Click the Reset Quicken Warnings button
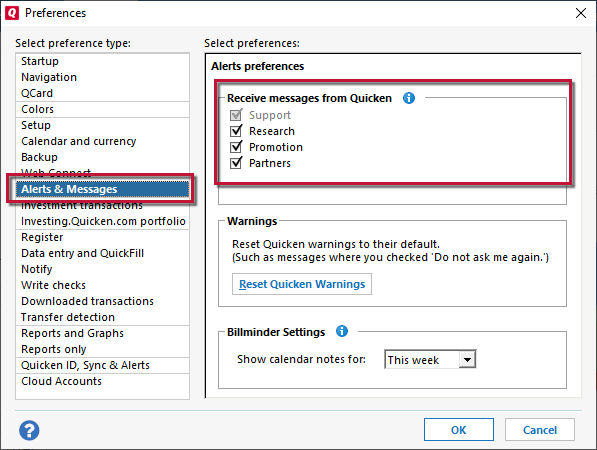Viewport: 597px width, 450px height. (x=302, y=284)
